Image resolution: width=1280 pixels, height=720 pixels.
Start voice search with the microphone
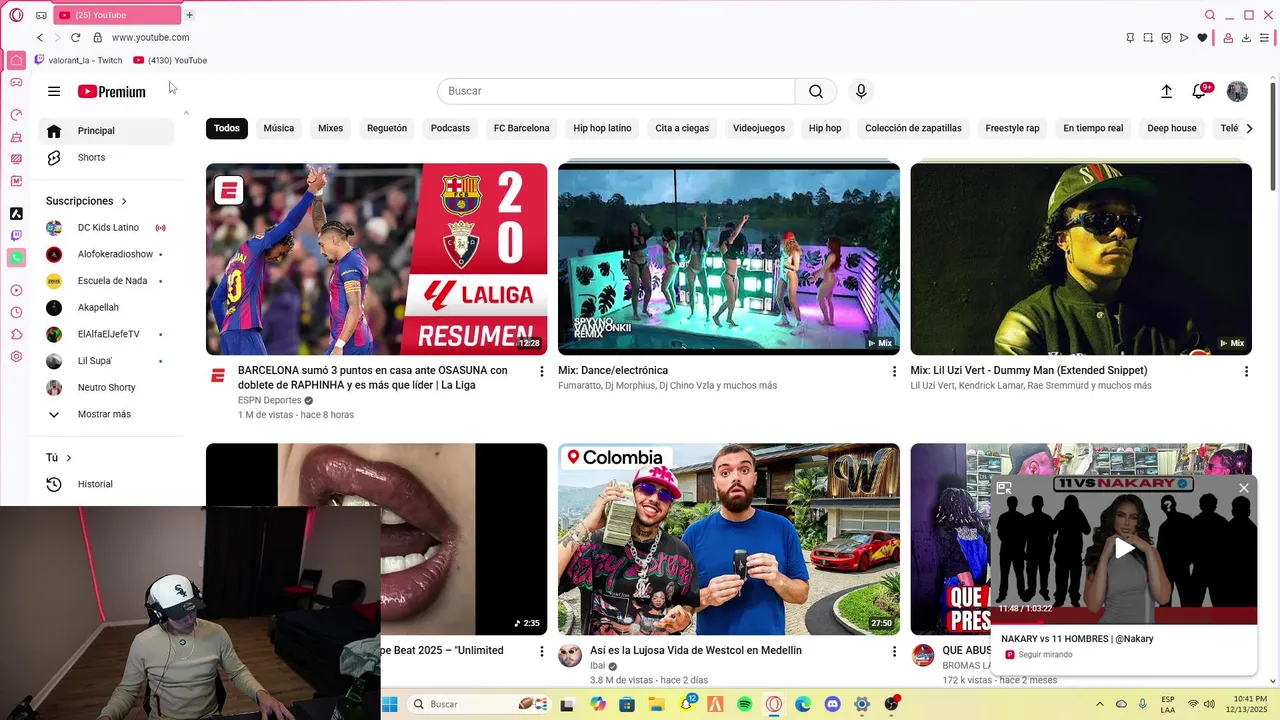pos(861,91)
